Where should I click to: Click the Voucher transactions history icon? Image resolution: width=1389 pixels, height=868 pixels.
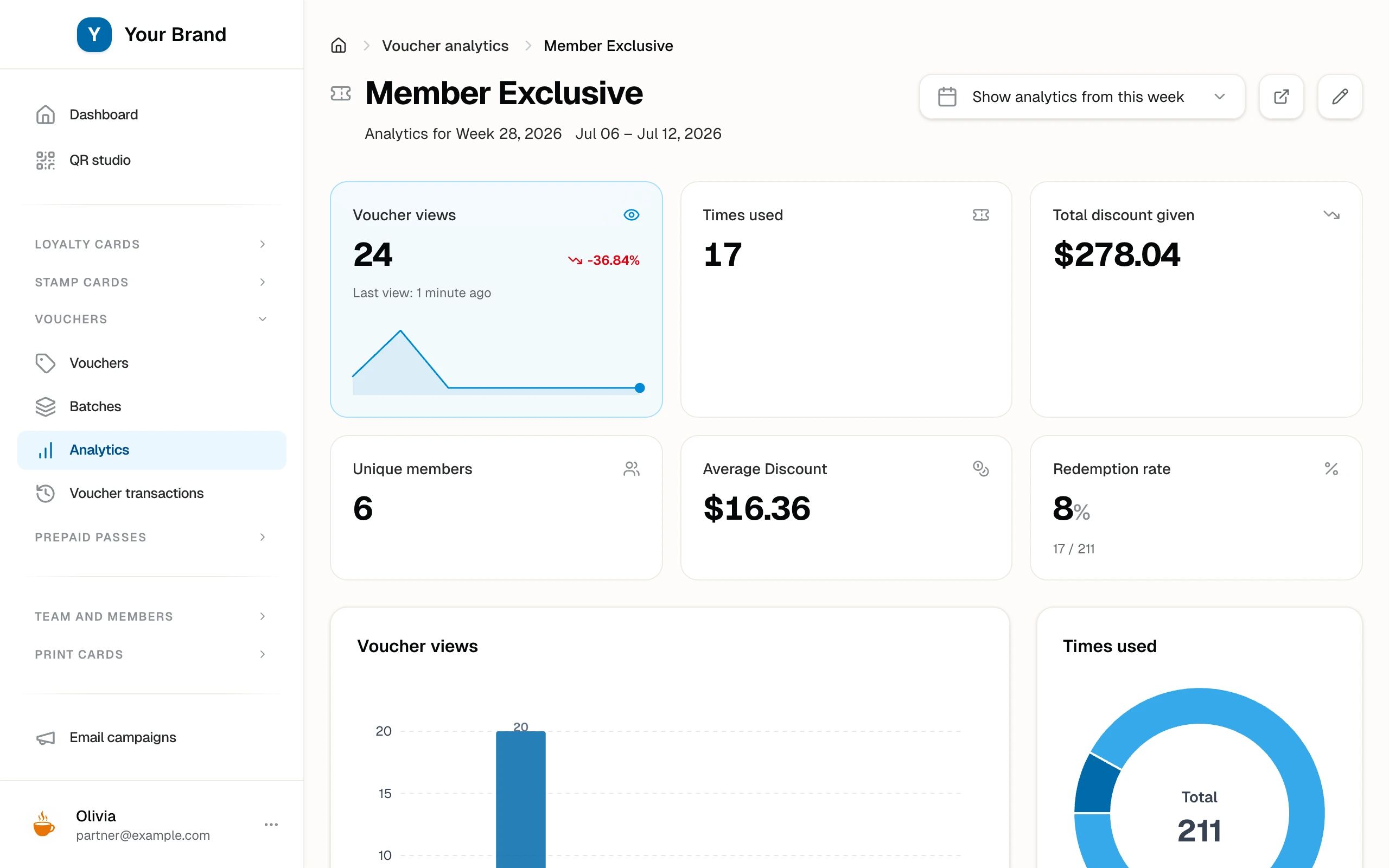click(x=46, y=493)
